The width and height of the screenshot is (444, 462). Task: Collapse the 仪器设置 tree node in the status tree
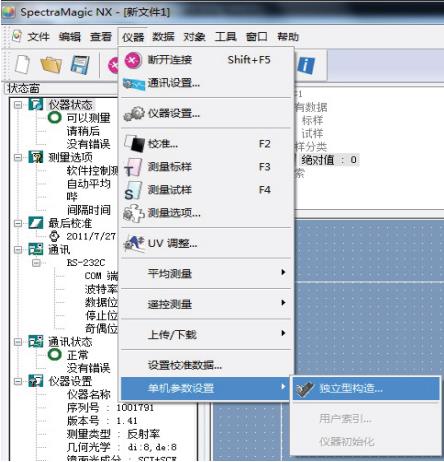18,381
